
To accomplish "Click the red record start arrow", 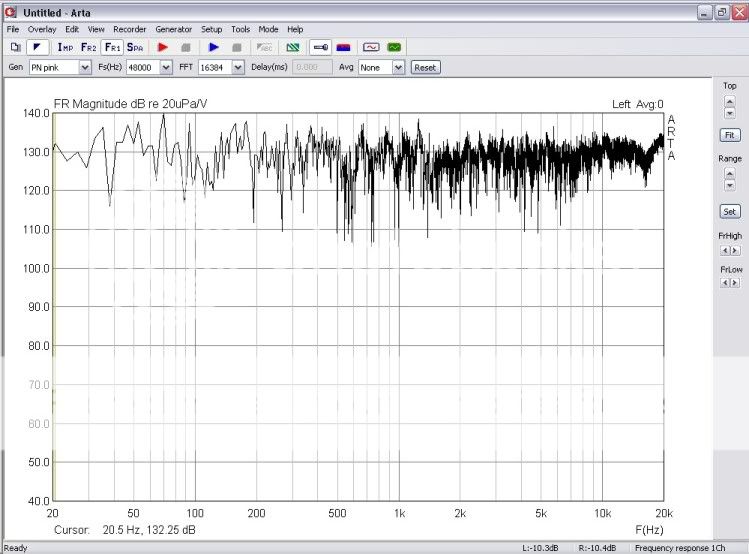I will pyautogui.click(x=163, y=47).
